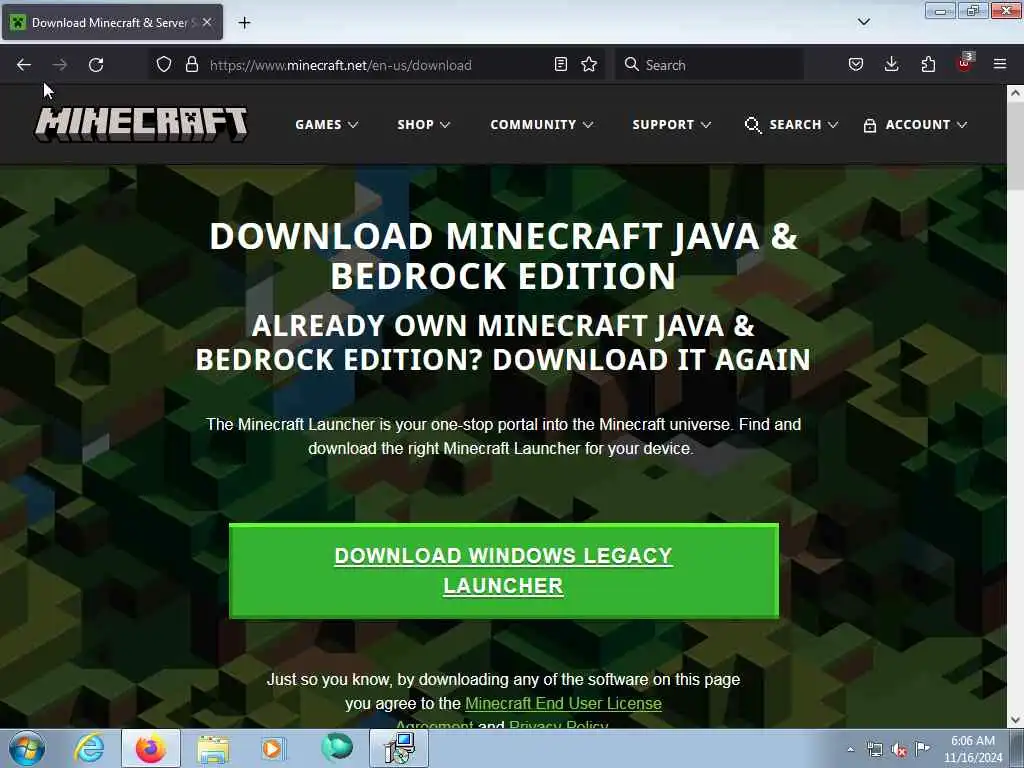Viewport: 1024px width, 768px height.
Task: Click the red extension badge icon
Action: (965, 63)
